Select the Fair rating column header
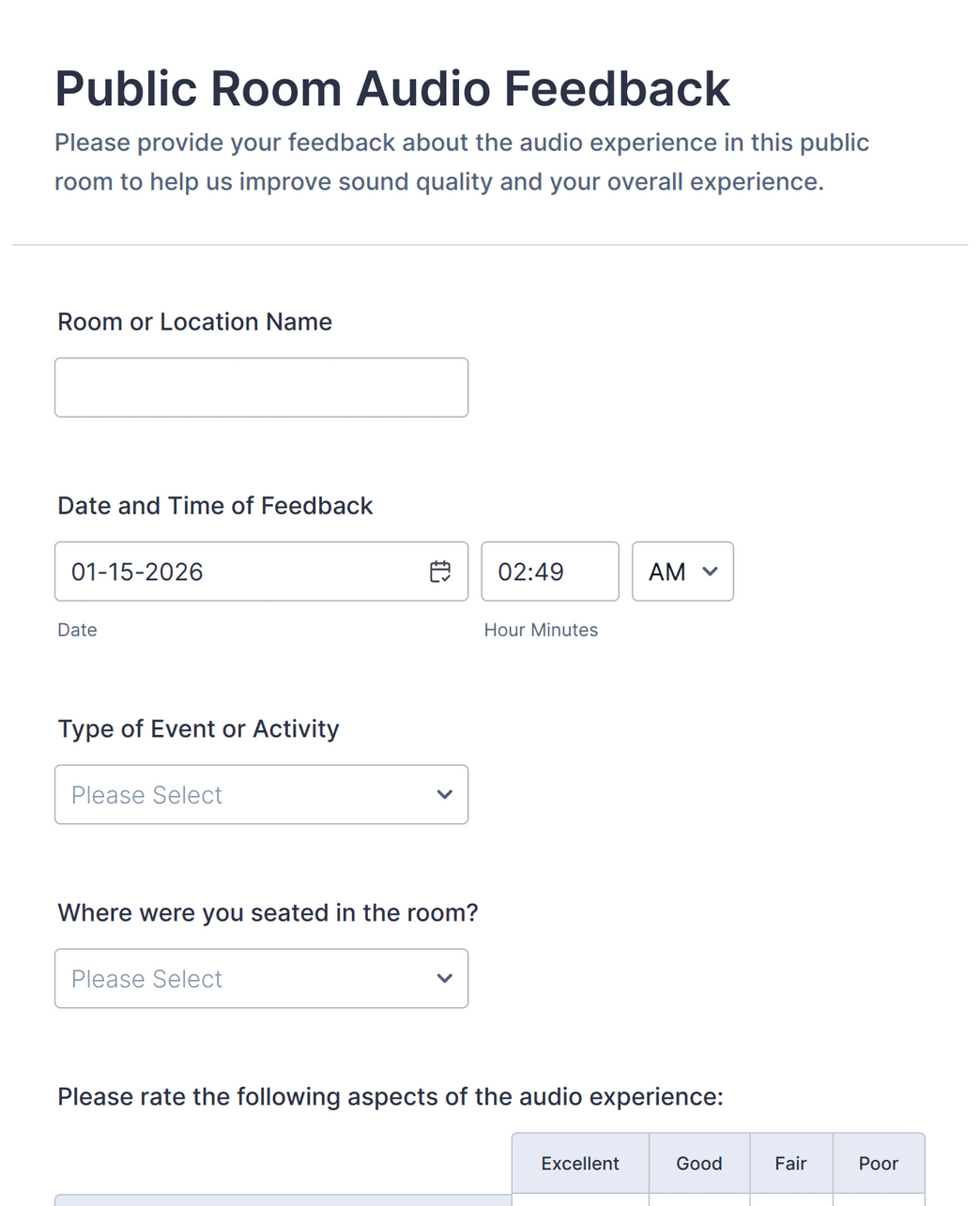 coord(790,1163)
